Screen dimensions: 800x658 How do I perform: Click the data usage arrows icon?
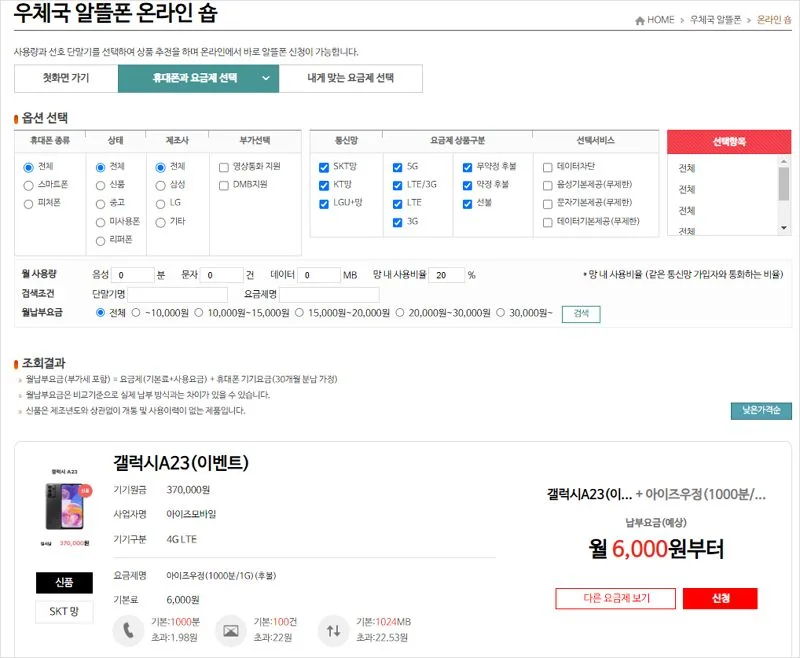click(335, 630)
